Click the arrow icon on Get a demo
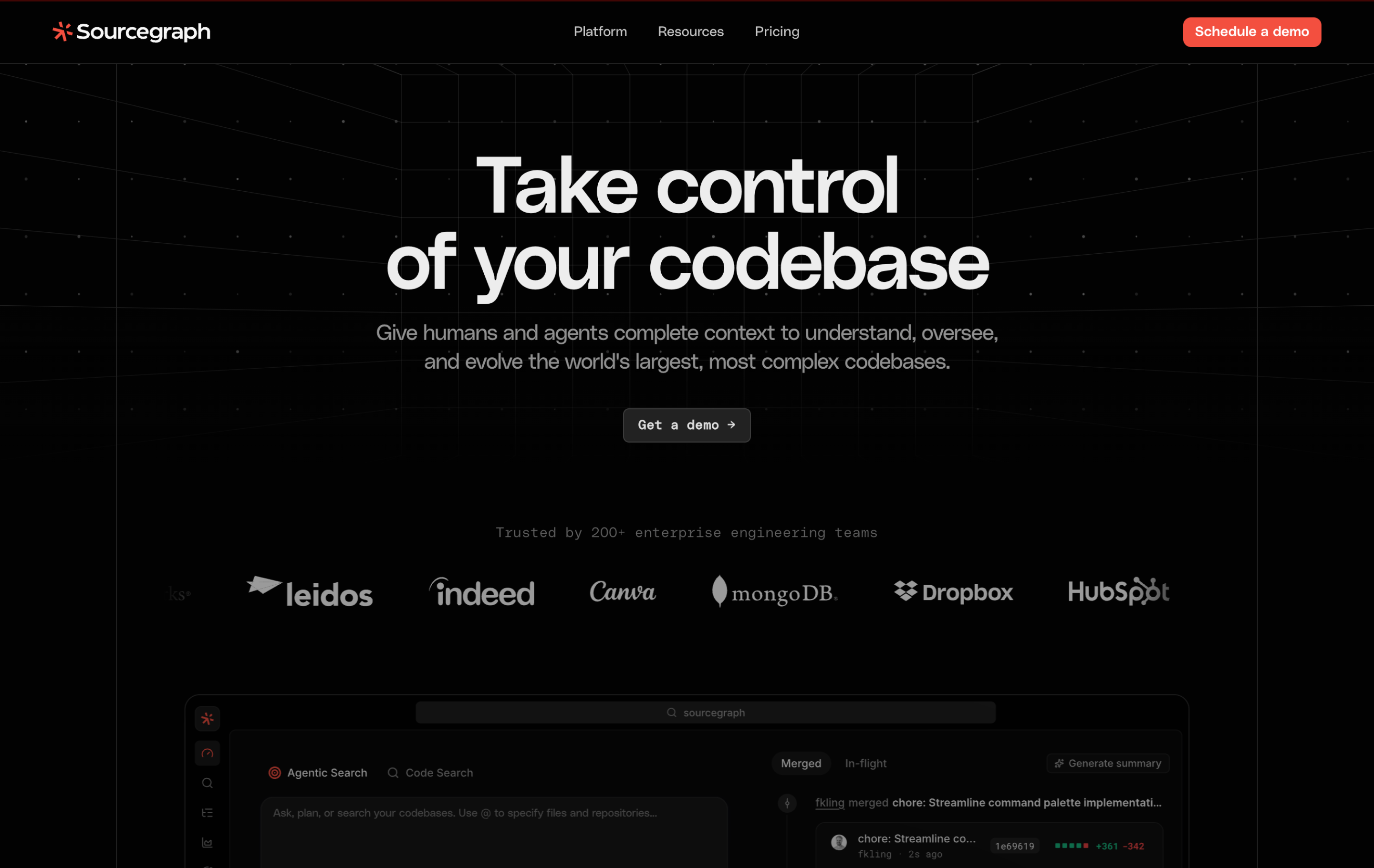 click(x=731, y=425)
